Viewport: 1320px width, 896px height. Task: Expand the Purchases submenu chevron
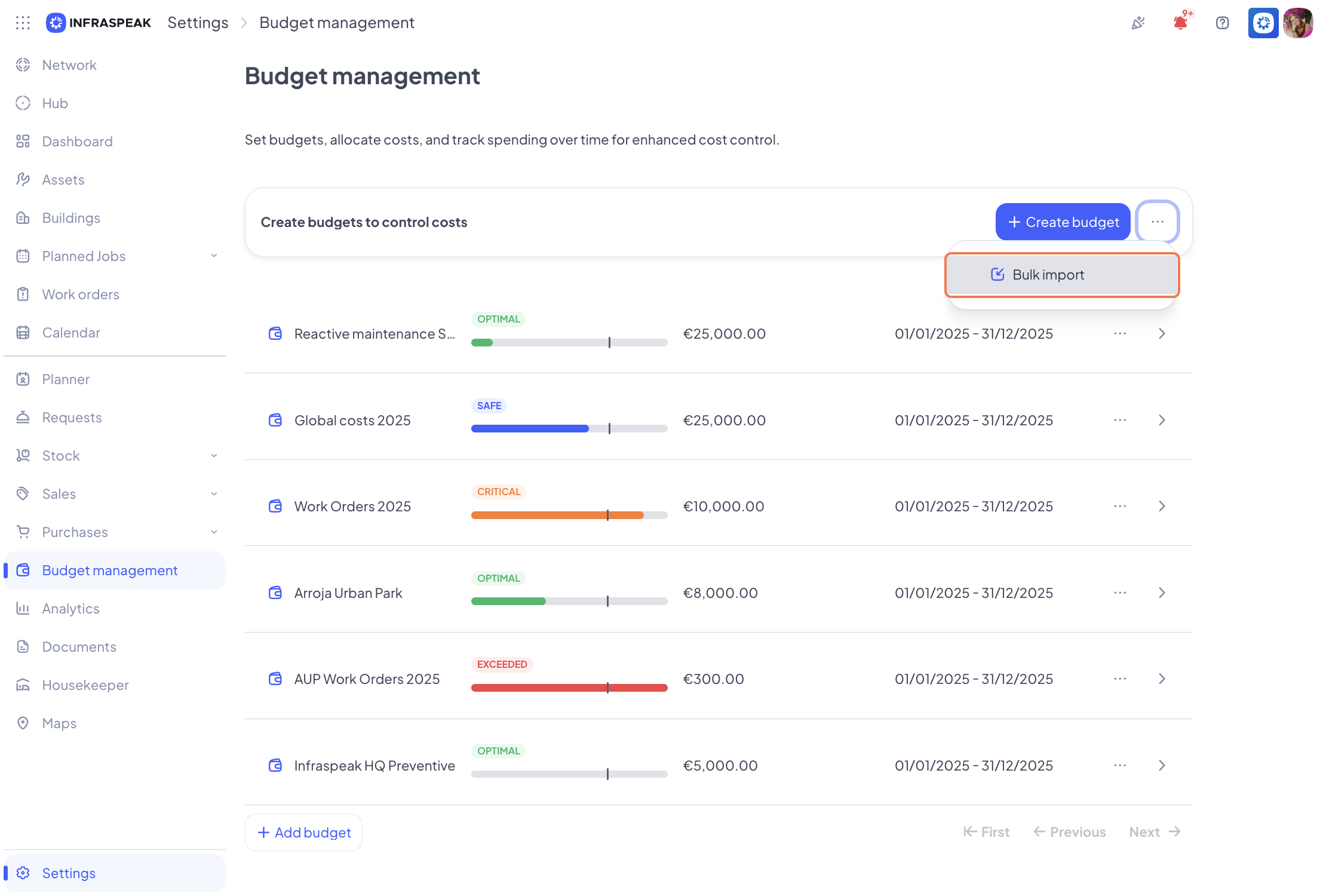214,532
